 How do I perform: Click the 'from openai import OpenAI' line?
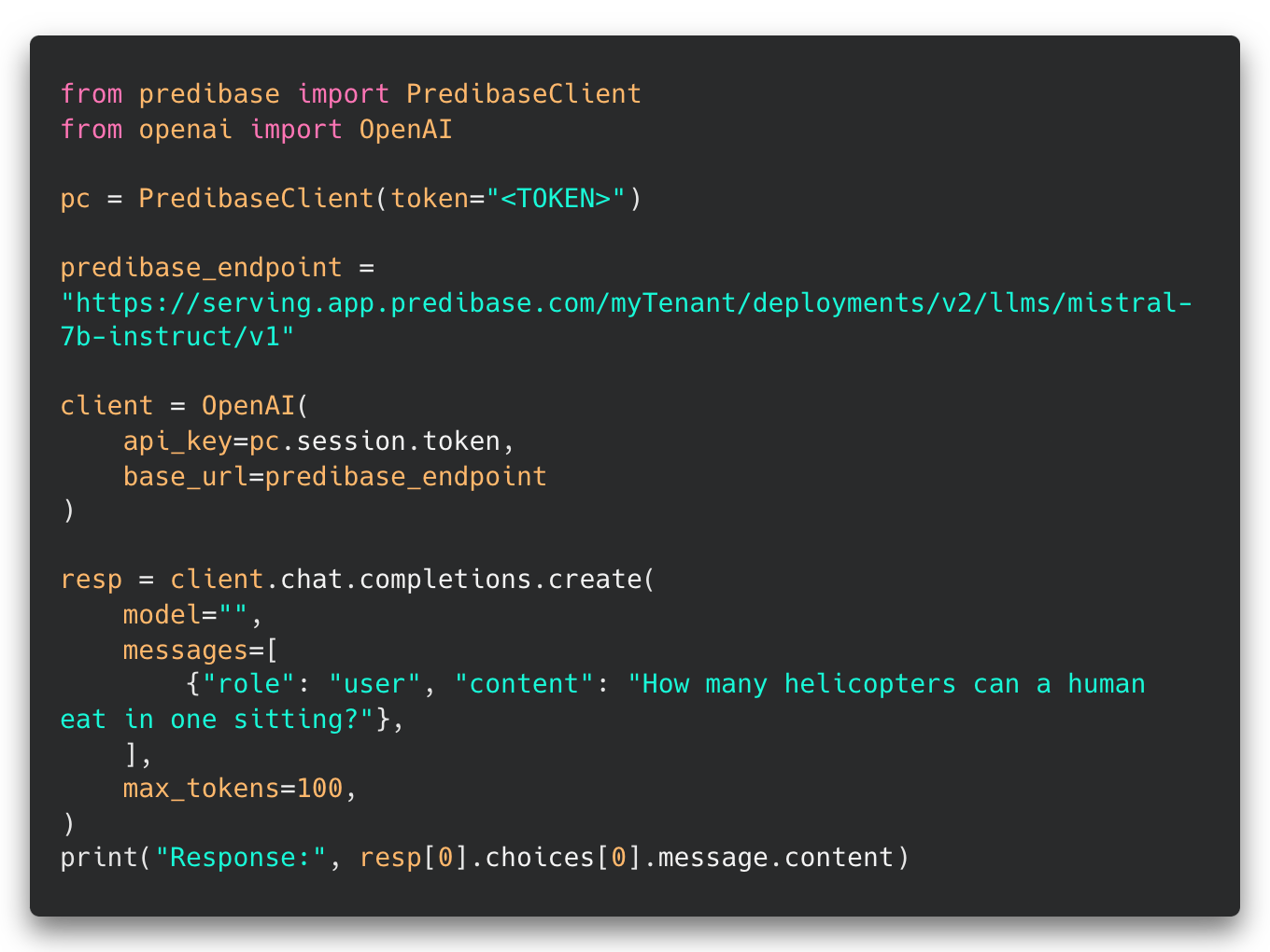tap(256, 129)
